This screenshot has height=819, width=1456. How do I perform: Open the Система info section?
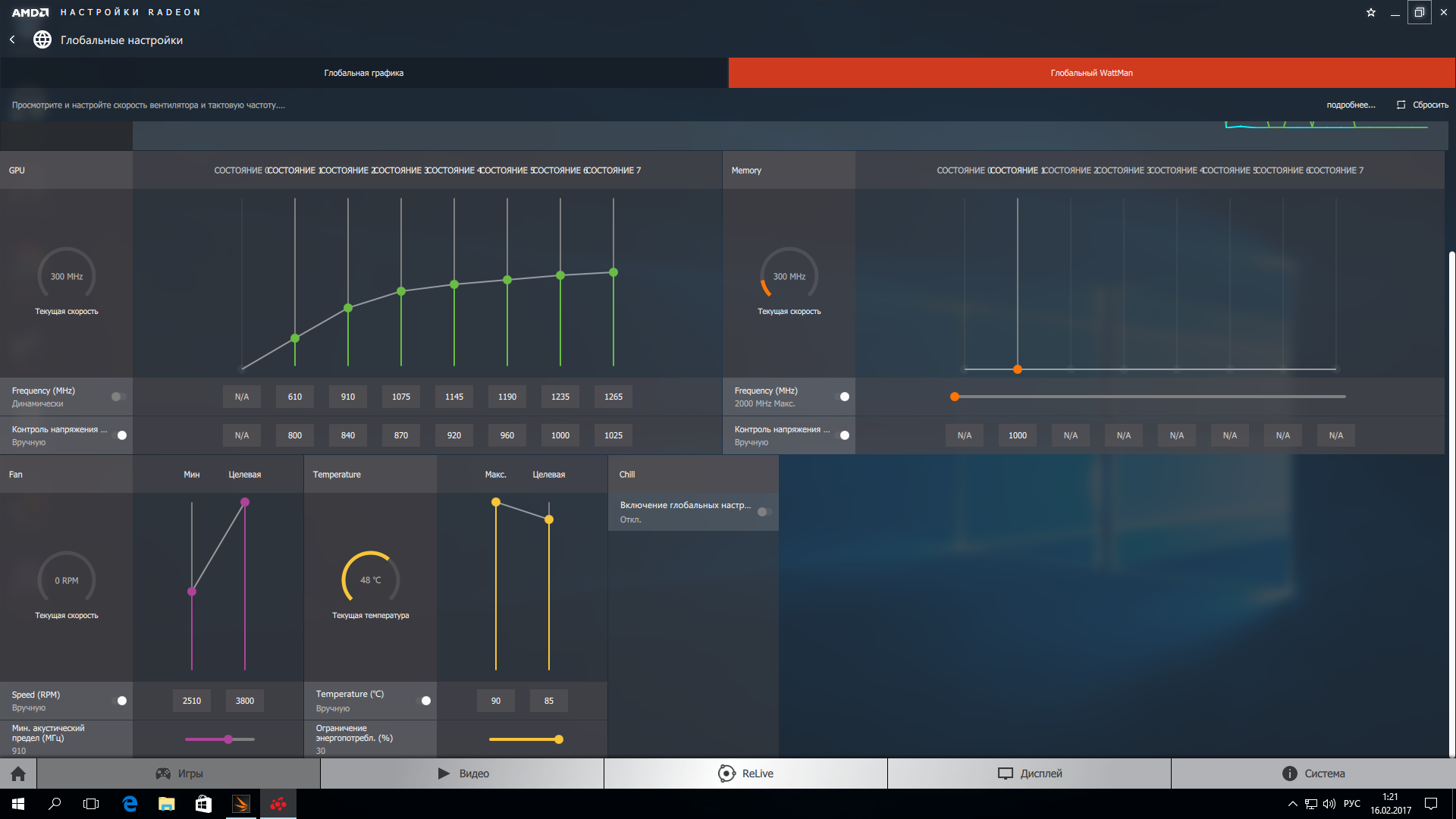[1313, 773]
